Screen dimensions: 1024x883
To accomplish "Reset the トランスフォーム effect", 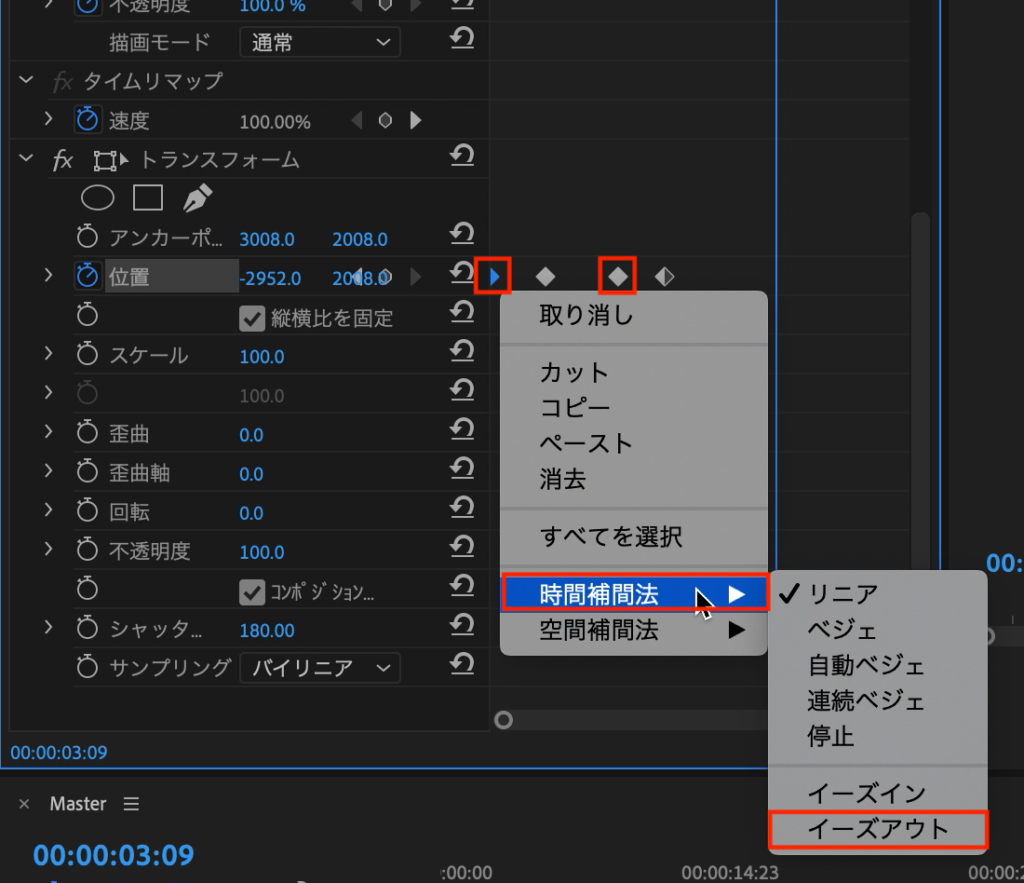I will click(x=462, y=156).
